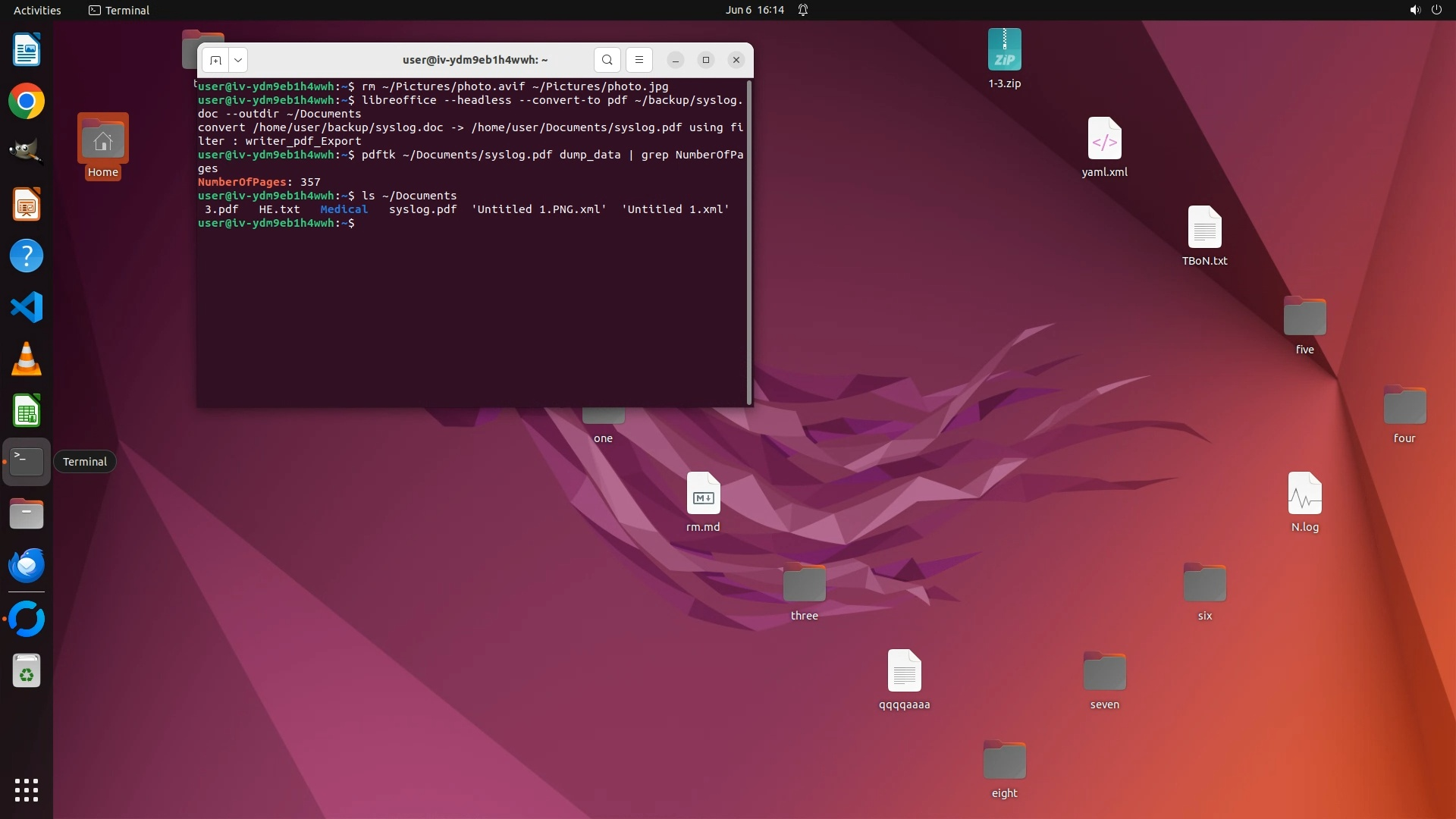Click the terminal window scrollbar
The width and height of the screenshot is (1456, 819).
click(x=749, y=243)
